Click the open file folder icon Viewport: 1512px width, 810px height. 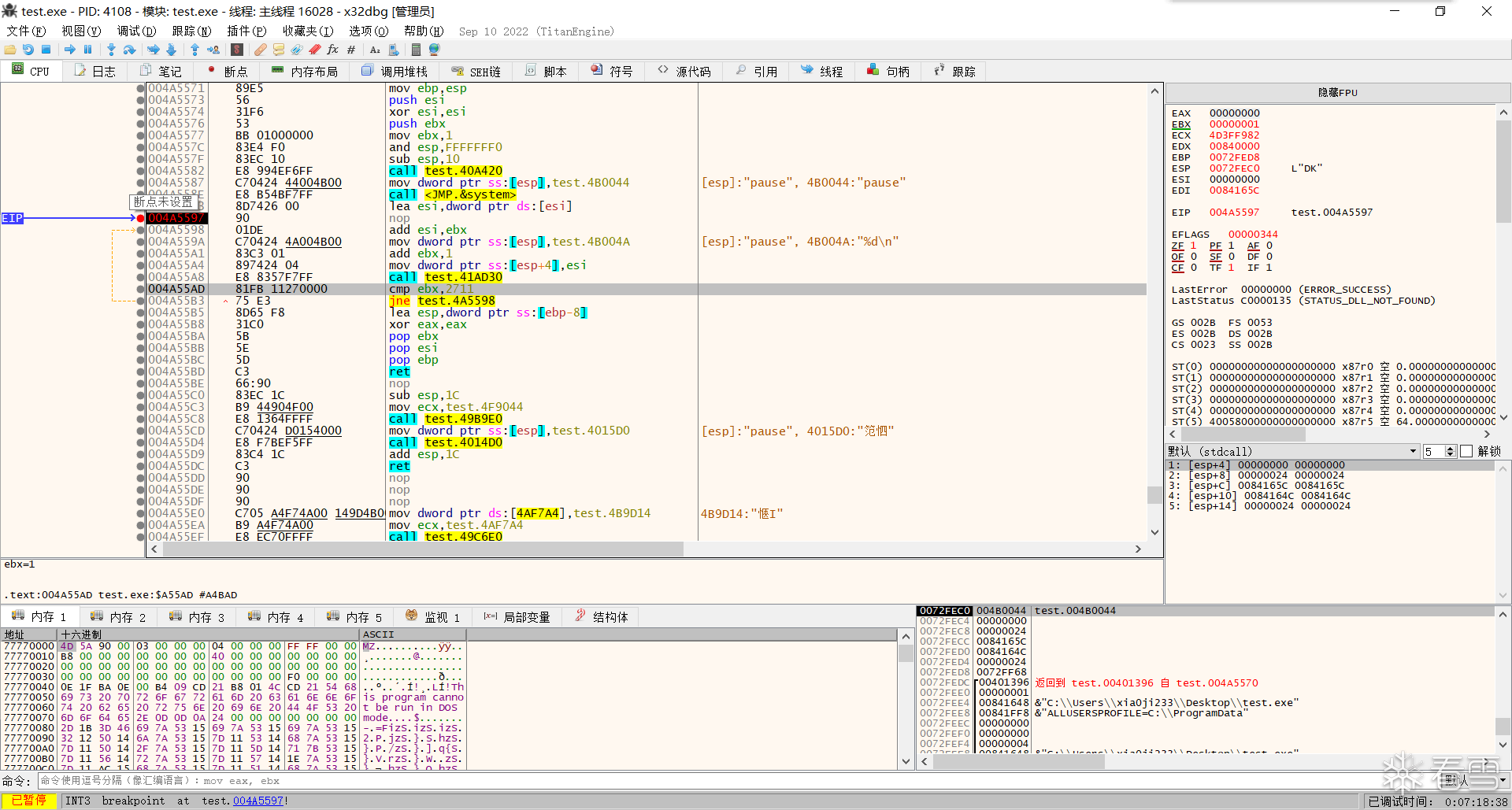click(x=10, y=50)
